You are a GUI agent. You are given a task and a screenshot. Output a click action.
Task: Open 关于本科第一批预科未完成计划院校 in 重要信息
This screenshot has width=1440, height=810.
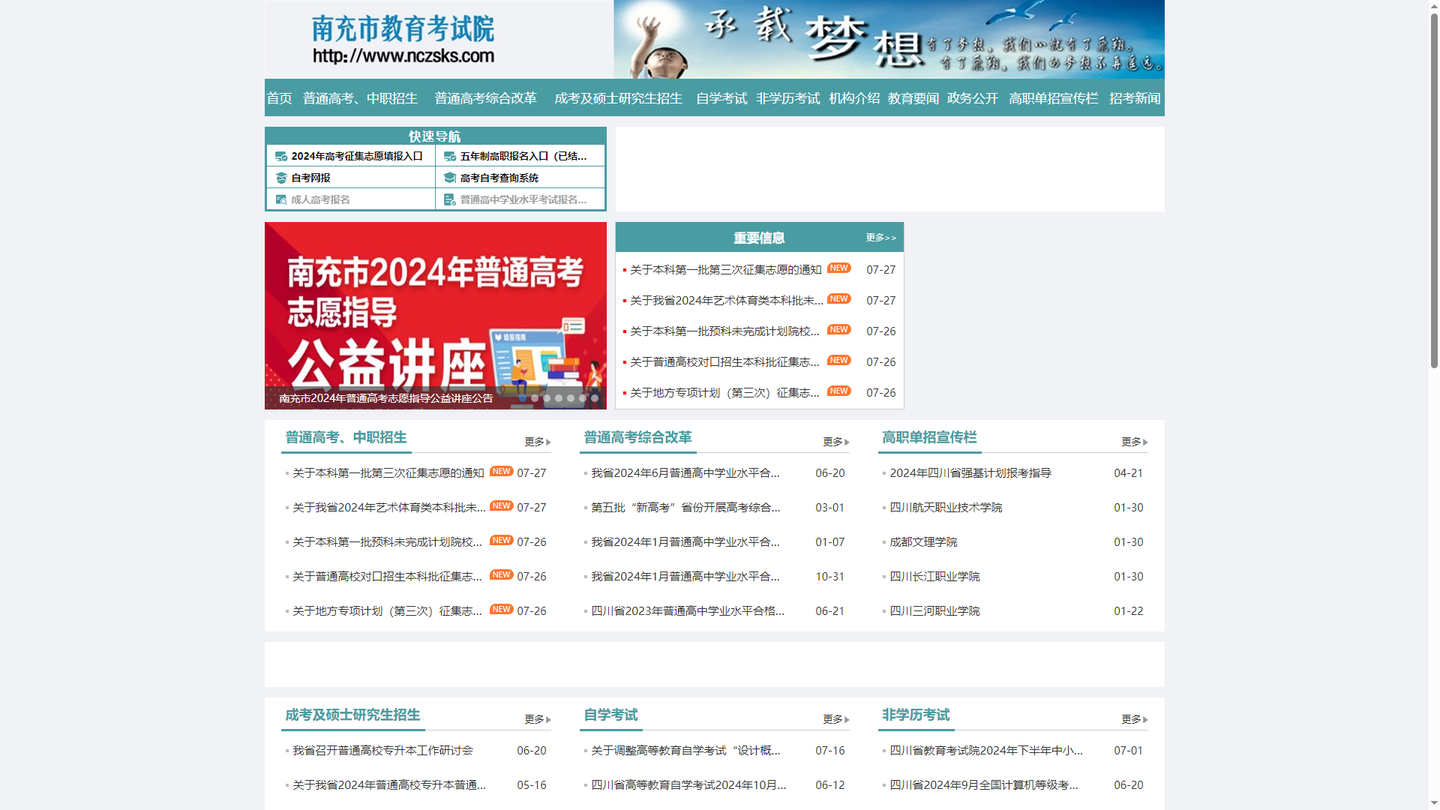point(724,331)
